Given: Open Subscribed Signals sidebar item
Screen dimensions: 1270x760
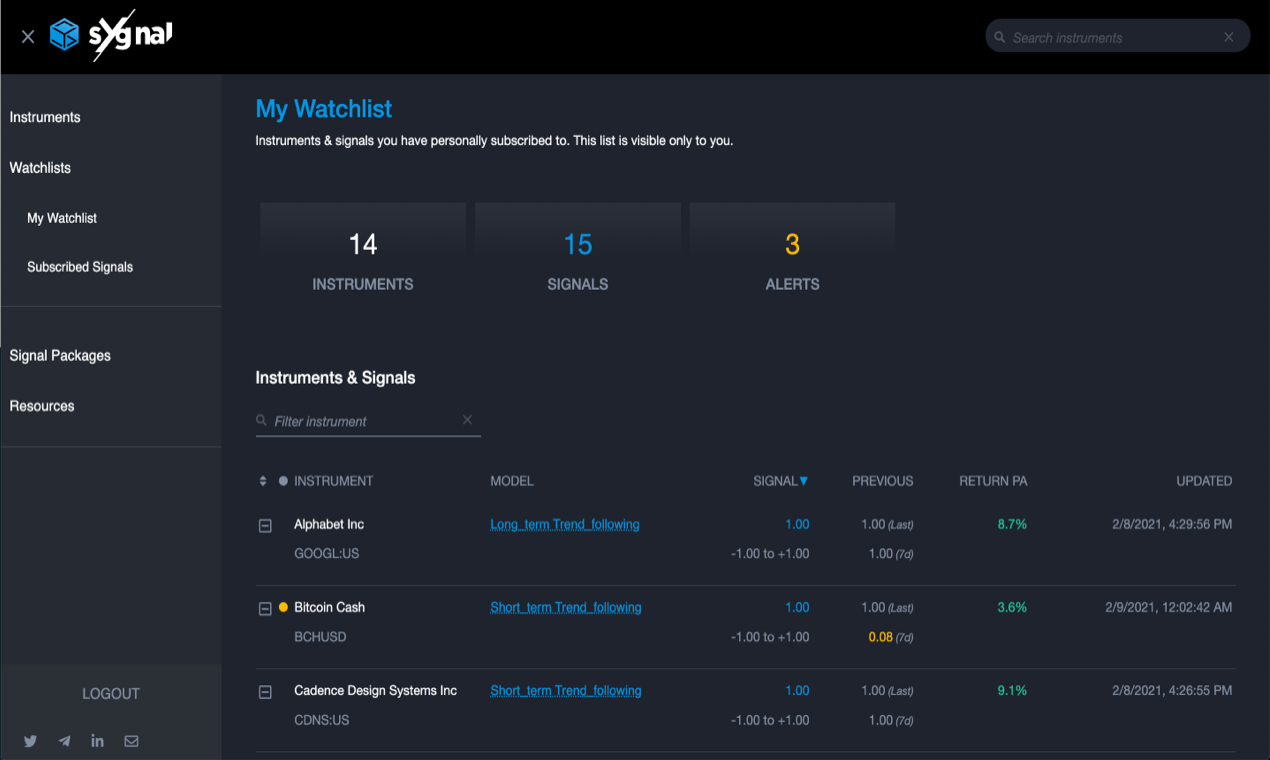Looking at the screenshot, I should [x=80, y=267].
